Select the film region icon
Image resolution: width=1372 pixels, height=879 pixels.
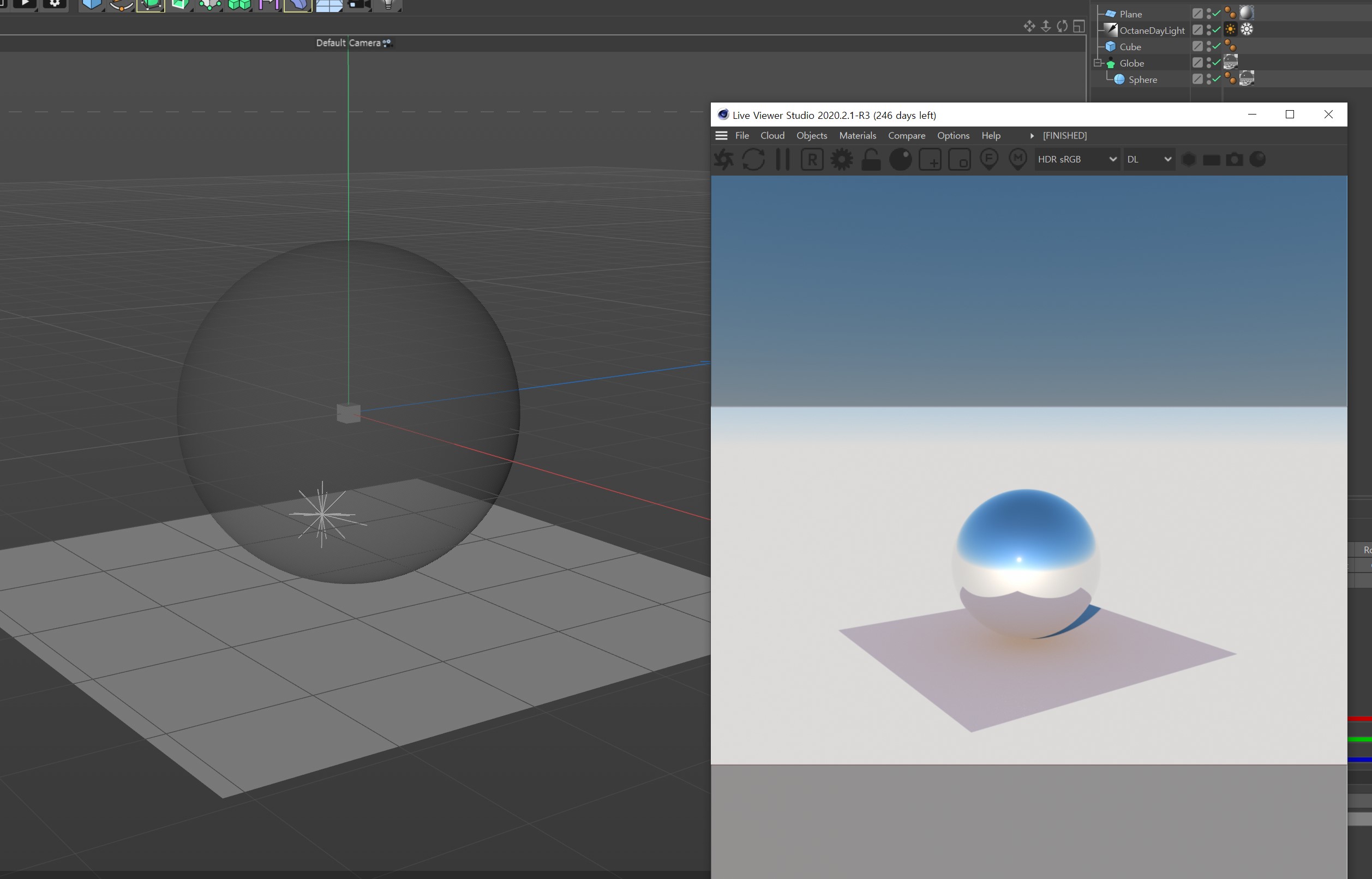tap(959, 159)
